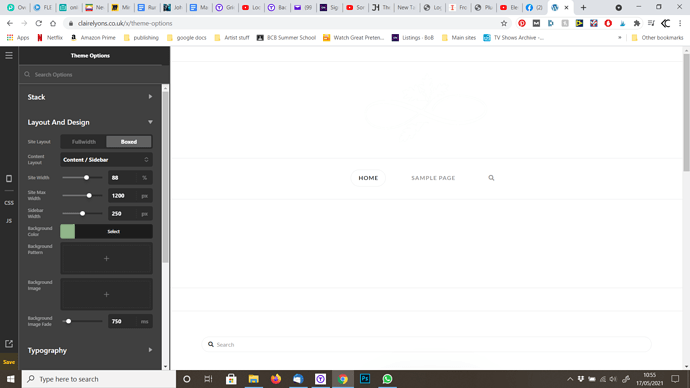Click the green Background Color swatch
Screen dimensions: 690x388
pyautogui.click(x=67, y=231)
